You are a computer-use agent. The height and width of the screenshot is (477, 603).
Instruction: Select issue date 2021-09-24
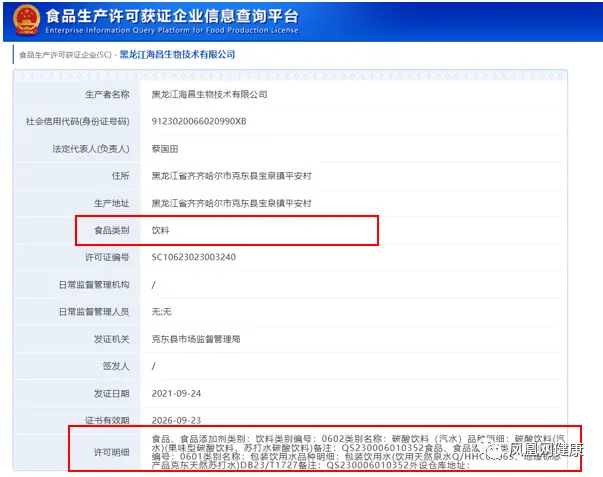176,394
